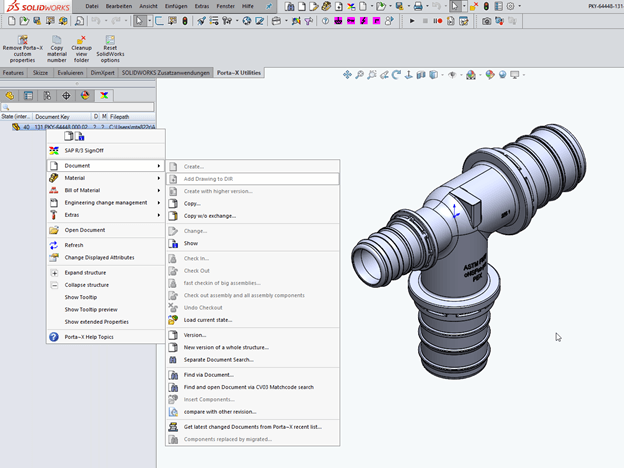The height and width of the screenshot is (468, 624).
Task: Click the SAP R/3 SignOff icon
Action: 55,151
